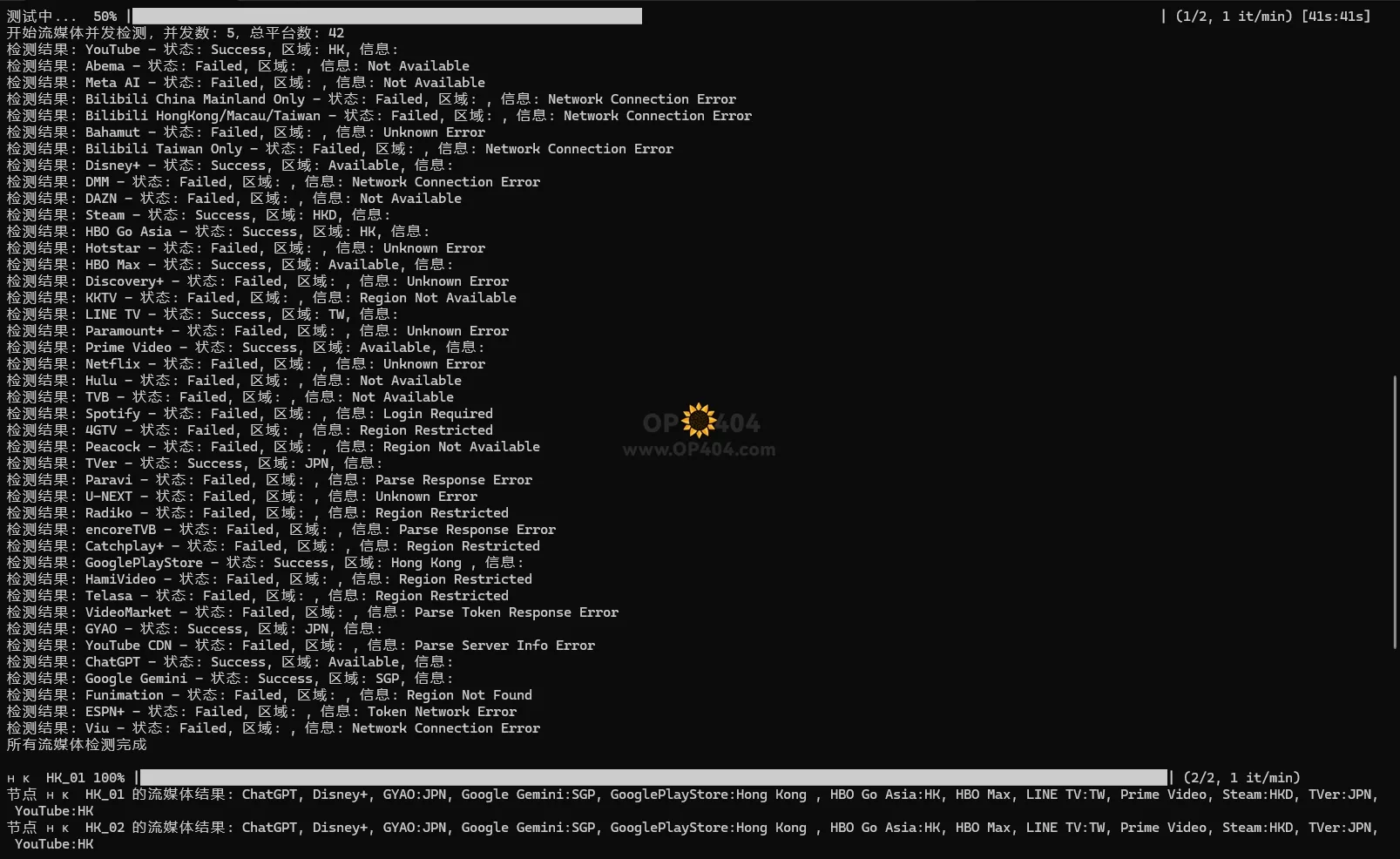Viewport: 1400px width, 859px height.
Task: Click the Prime Video Success line
Action: click(x=246, y=348)
